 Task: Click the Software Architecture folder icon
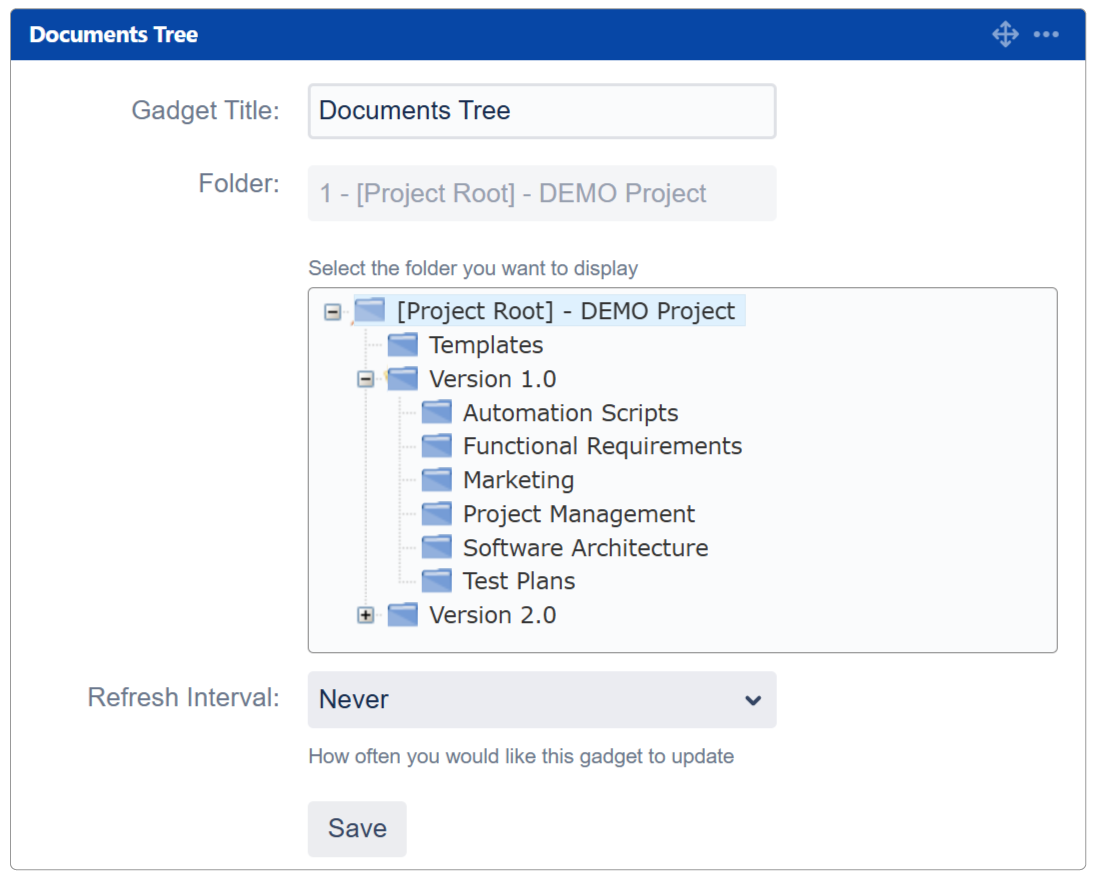coord(437,547)
